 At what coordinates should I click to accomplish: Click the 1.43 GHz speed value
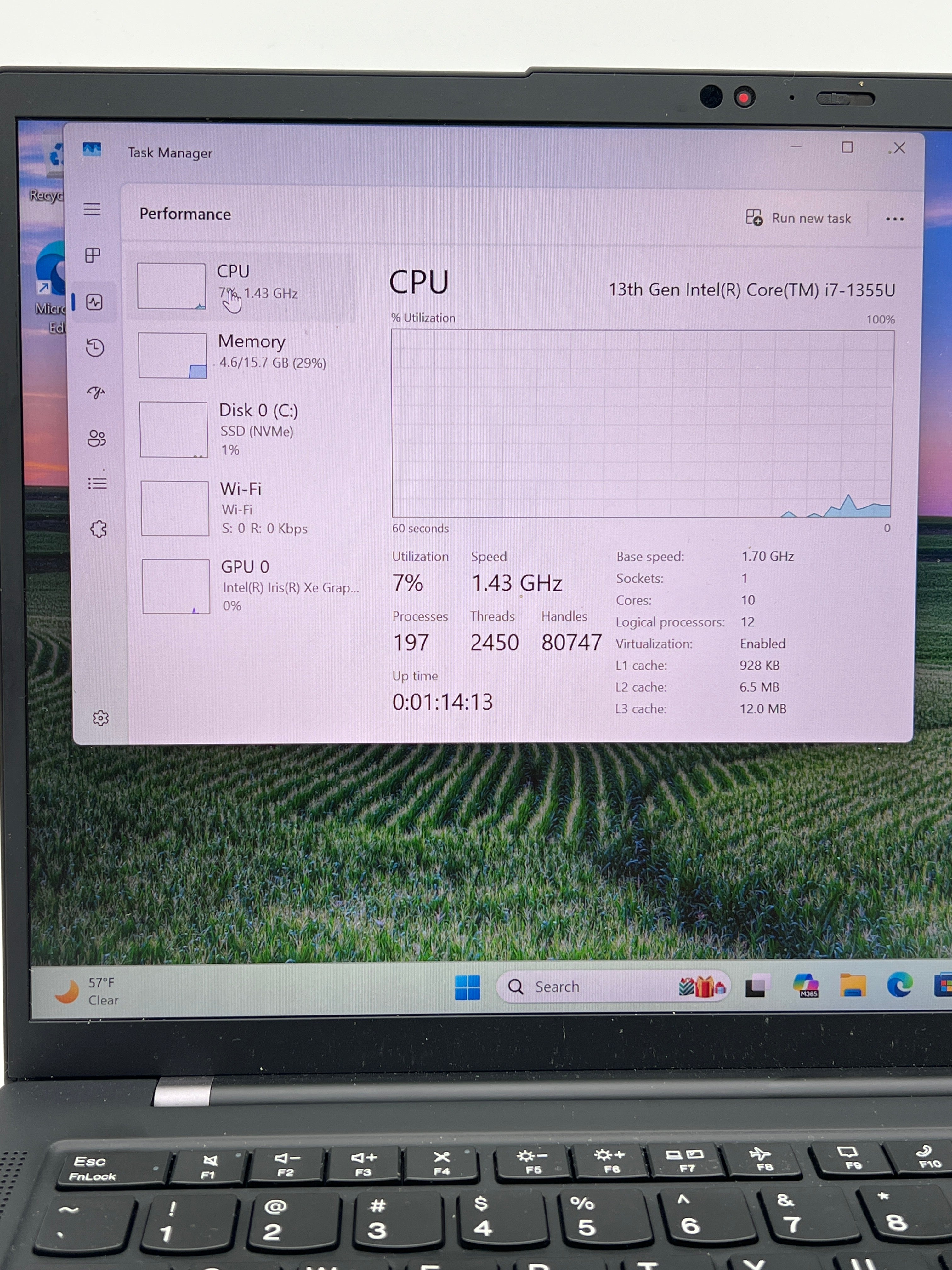click(x=517, y=583)
